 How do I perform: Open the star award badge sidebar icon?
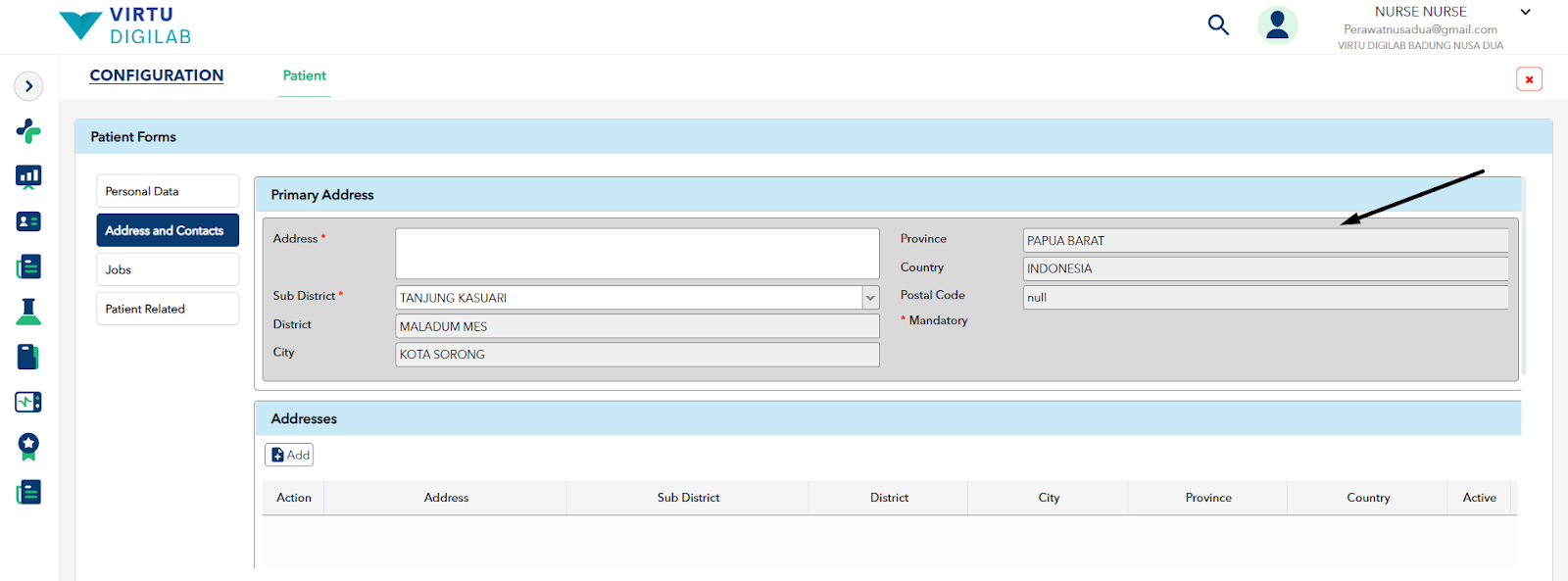point(28,447)
